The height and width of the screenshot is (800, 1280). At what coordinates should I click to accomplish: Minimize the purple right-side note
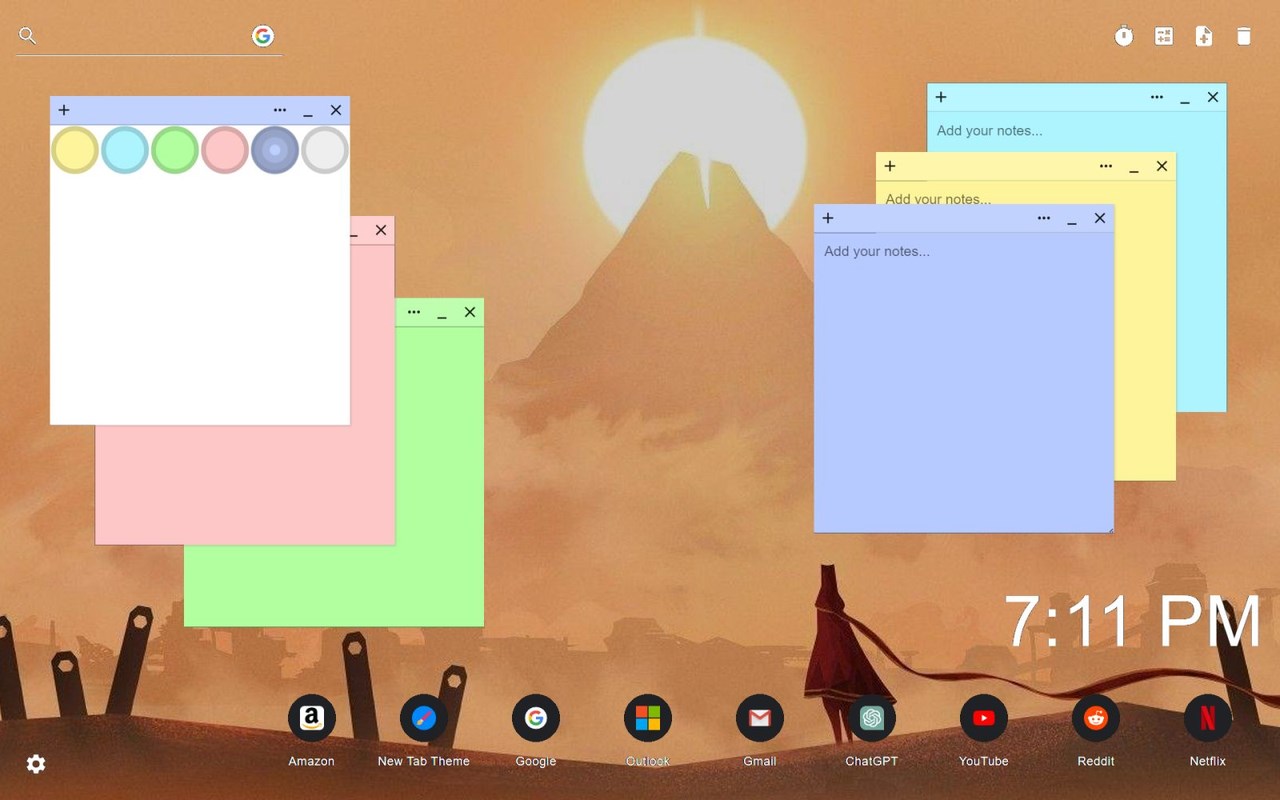pyautogui.click(x=1072, y=220)
